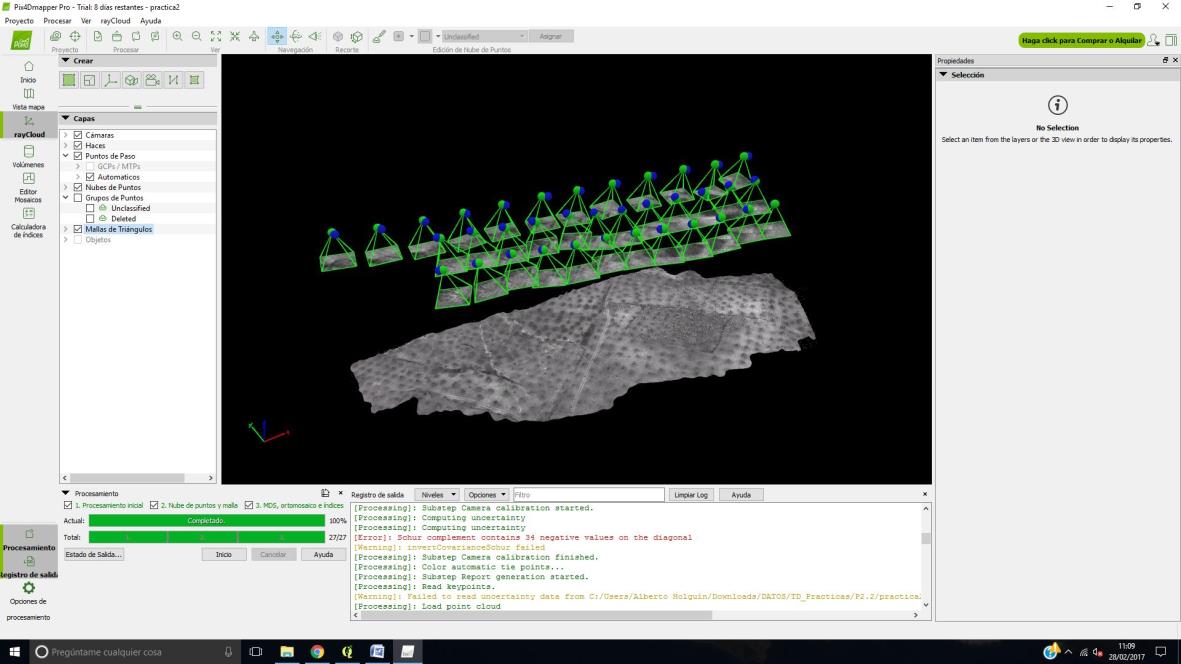Toggle step 1 Procesamiento inicial checkbox
The height and width of the screenshot is (664, 1181).
point(68,505)
